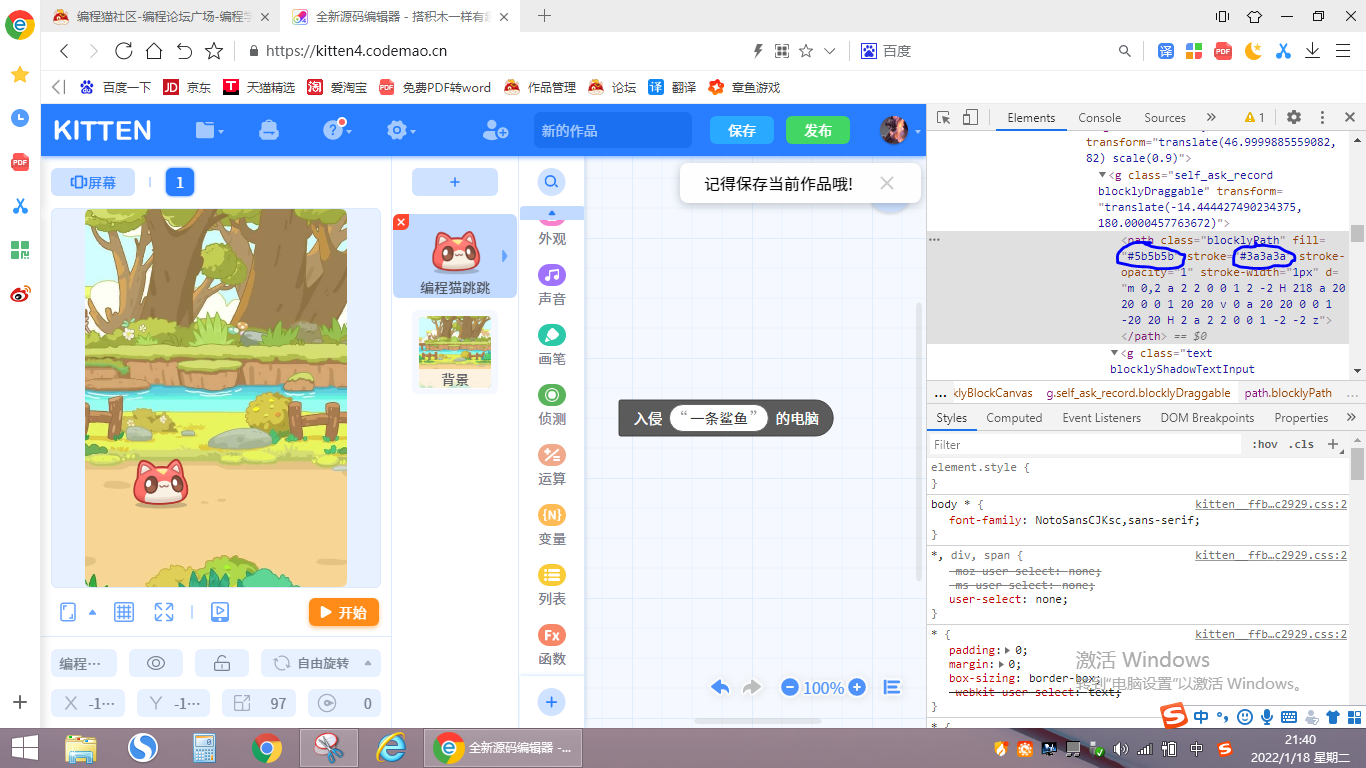Select the 侦测 block category
Image resolution: width=1366 pixels, height=768 pixels.
pos(552,405)
